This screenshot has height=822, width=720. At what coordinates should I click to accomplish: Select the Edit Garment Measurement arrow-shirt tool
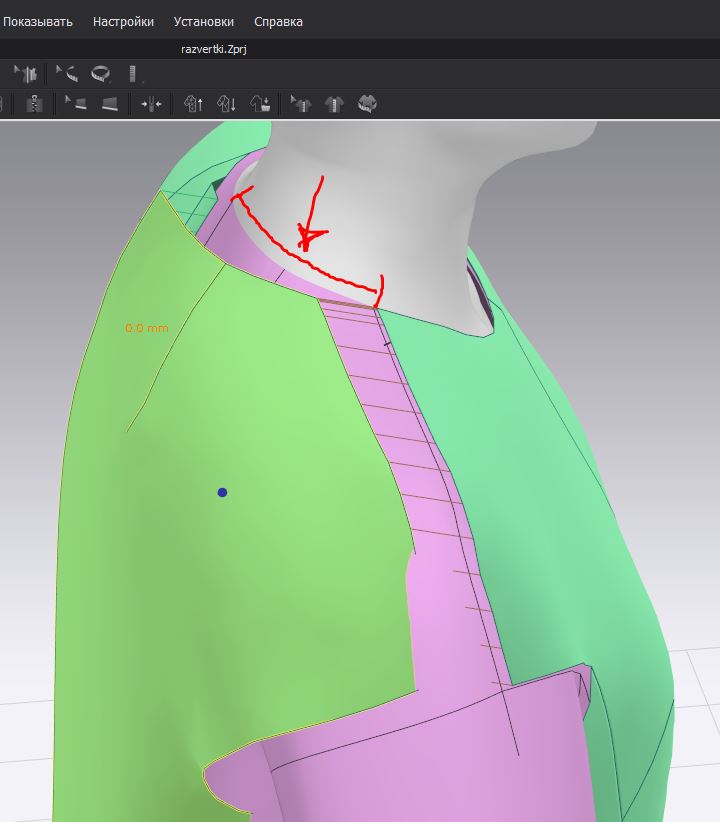(300, 104)
